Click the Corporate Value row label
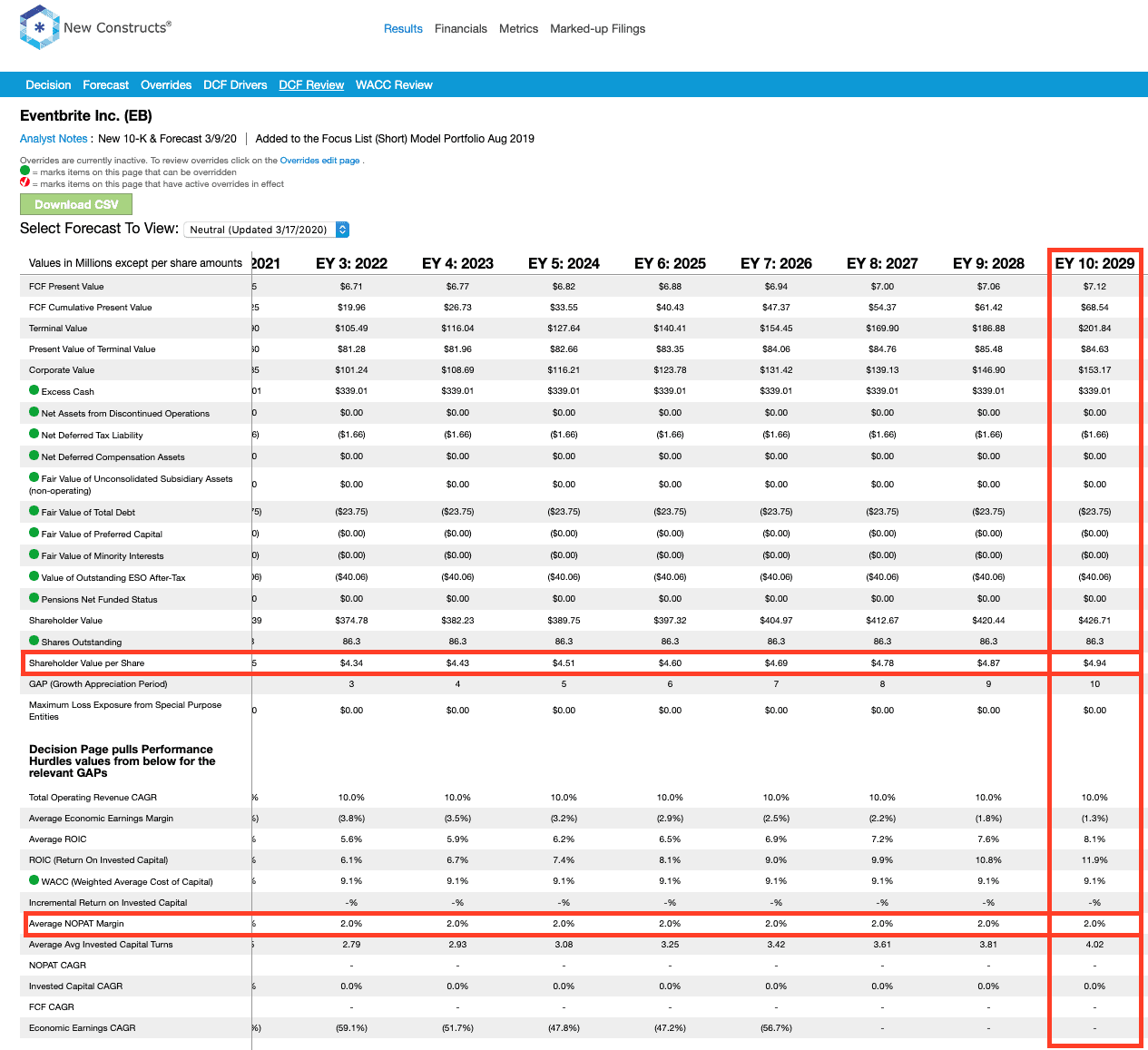The height and width of the screenshot is (1050, 1148). pos(61,369)
